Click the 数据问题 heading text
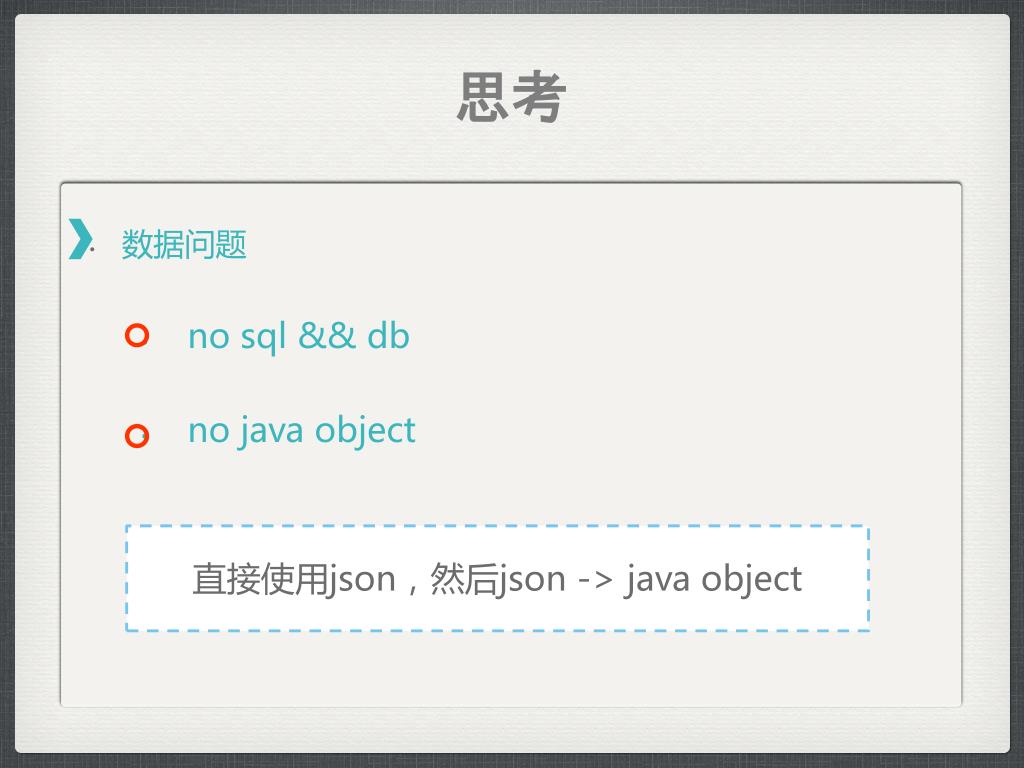The width and height of the screenshot is (1024, 768). tap(184, 244)
